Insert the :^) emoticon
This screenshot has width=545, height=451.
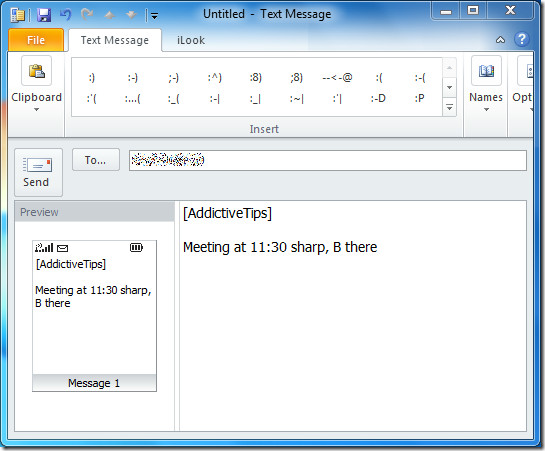click(x=214, y=77)
